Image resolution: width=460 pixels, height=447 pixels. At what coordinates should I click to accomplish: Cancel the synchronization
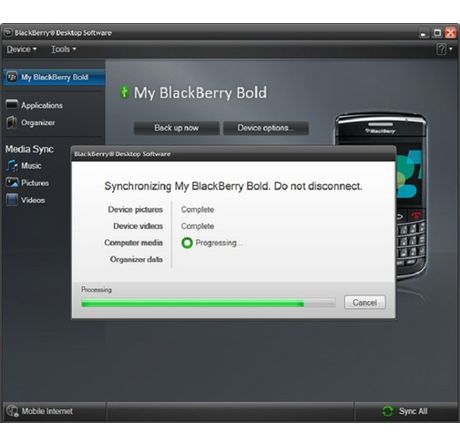[x=365, y=302]
